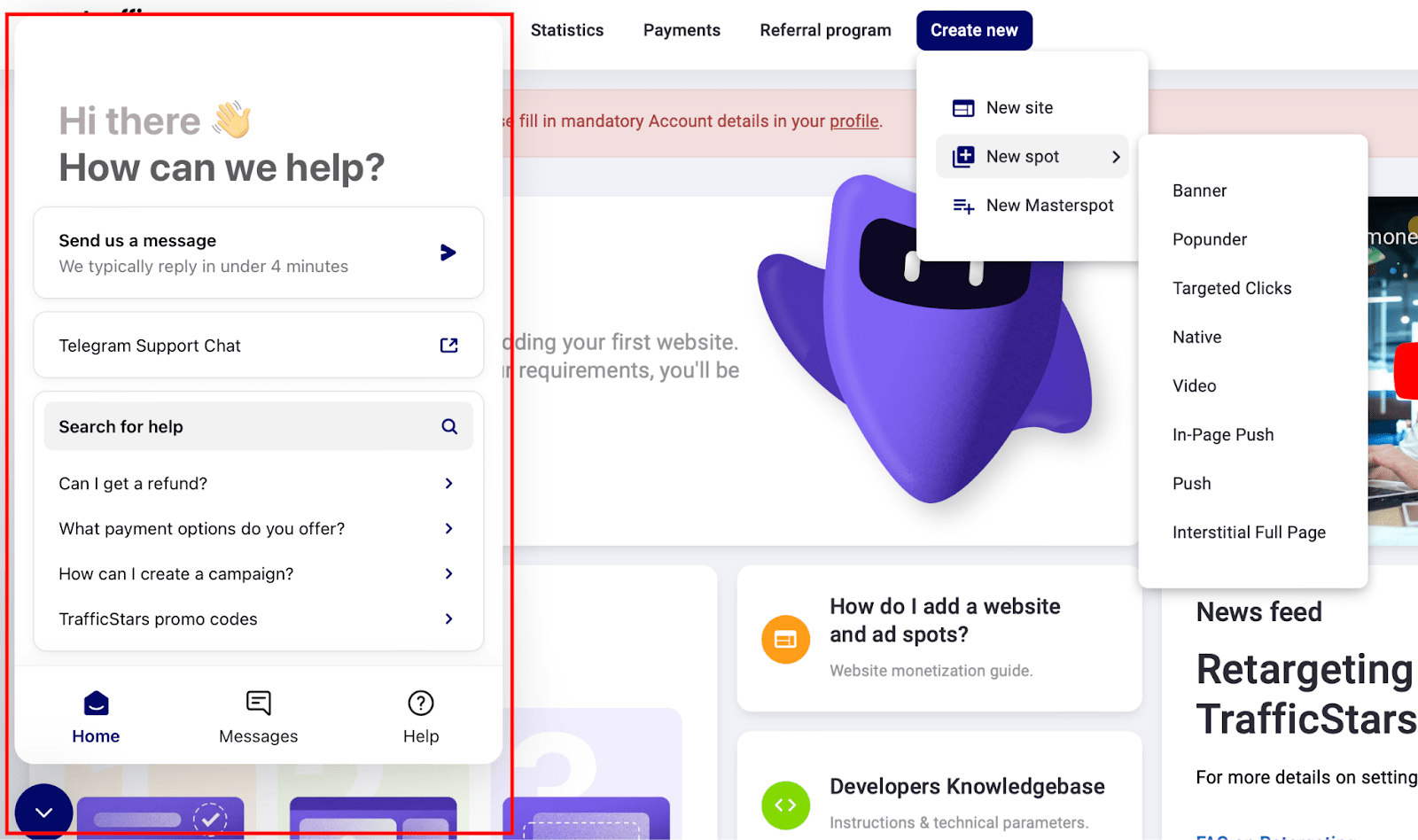The image size is (1418, 840).
Task: Follow the profile link in alert
Action: (853, 121)
